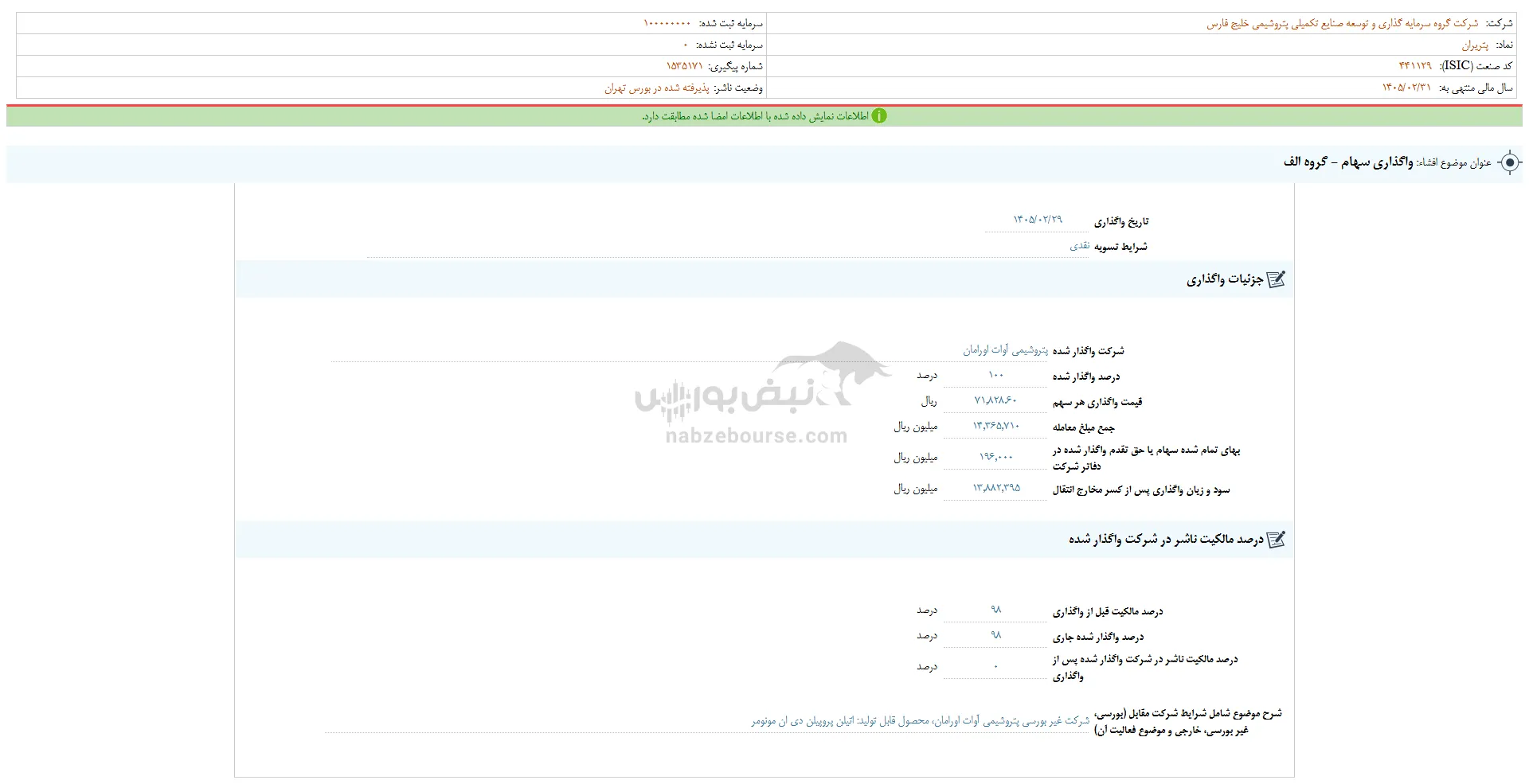Screen dimensions: 1529x784
Task: Click registered capital value ۱۰۰۰۰۰۰۰
Action: click(x=667, y=24)
